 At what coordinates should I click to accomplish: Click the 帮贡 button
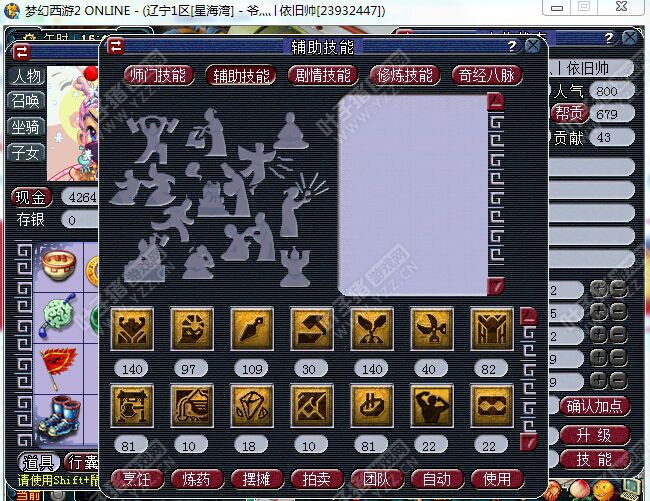[x=569, y=114]
